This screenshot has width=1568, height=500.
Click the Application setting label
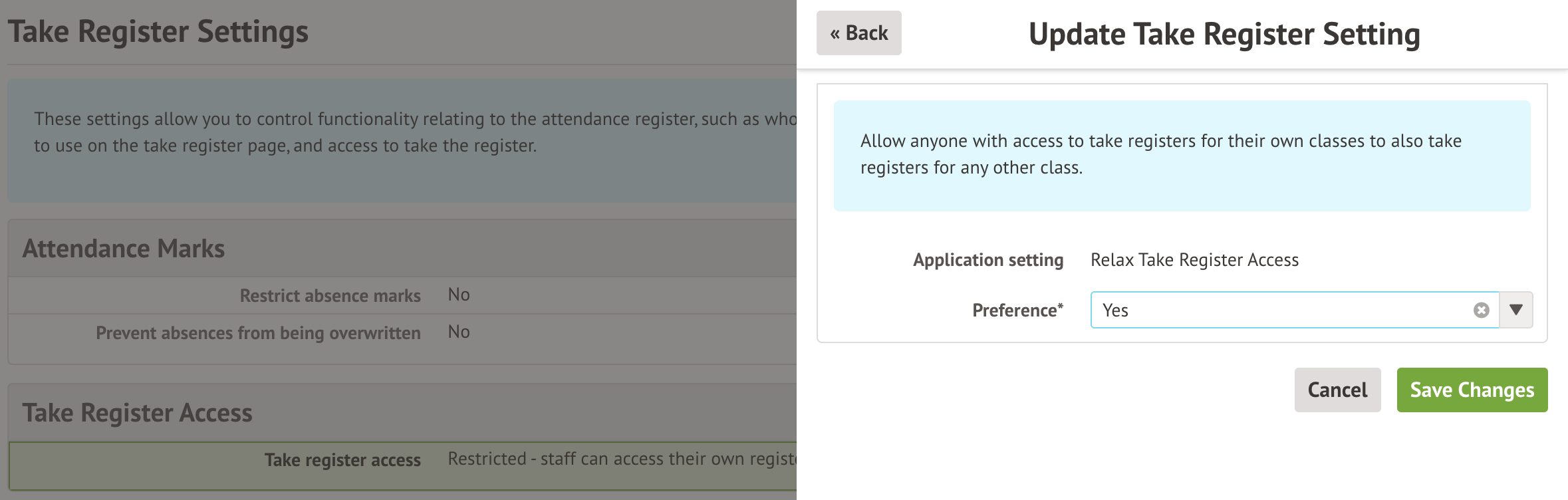coord(987,260)
